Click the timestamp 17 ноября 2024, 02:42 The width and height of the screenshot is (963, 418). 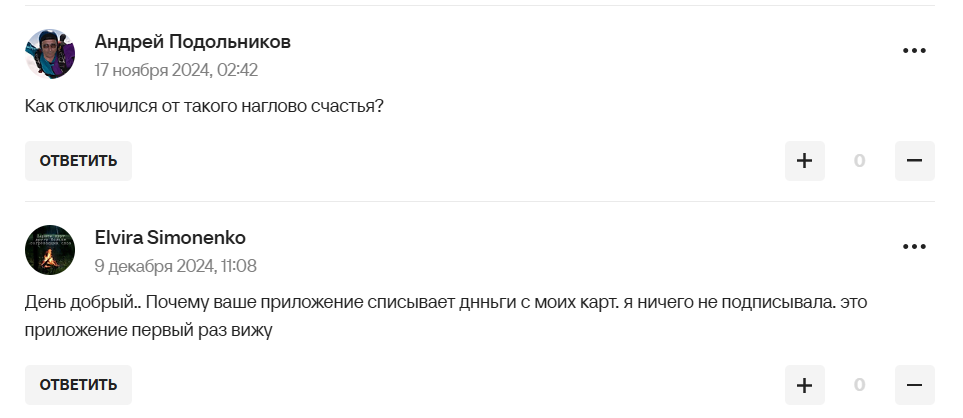click(x=176, y=70)
